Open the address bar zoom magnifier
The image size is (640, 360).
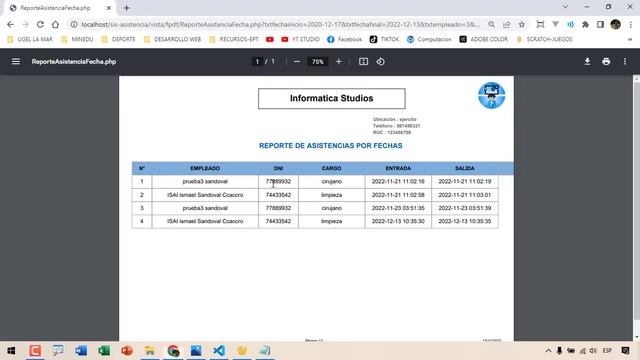[x=491, y=24]
